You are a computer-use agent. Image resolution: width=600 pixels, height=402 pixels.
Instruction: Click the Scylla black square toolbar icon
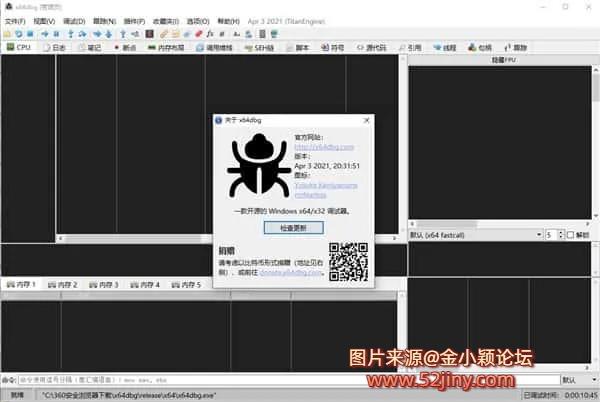pyautogui.click(x=150, y=34)
